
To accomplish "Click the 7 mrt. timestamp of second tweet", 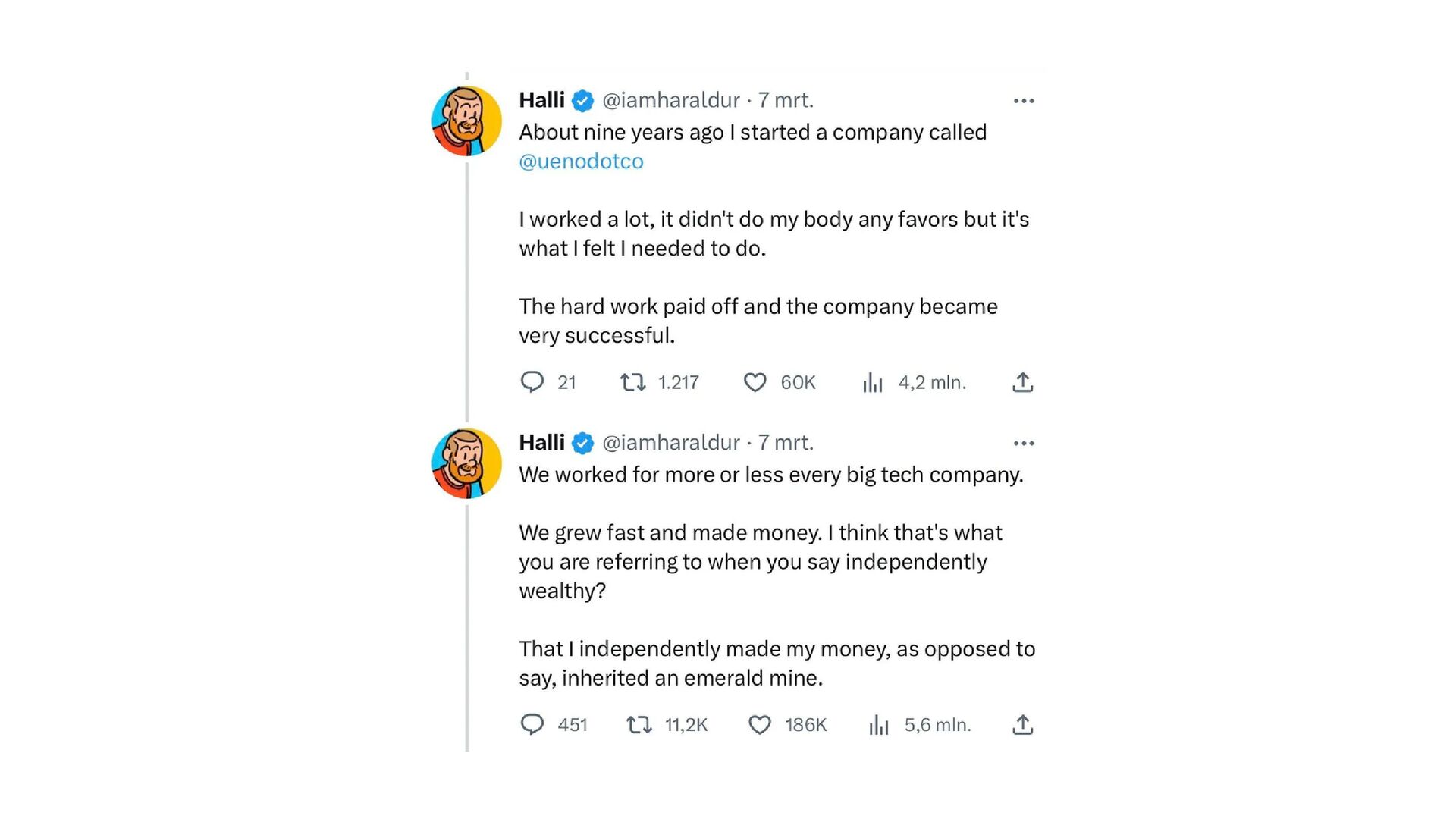I will [786, 442].
